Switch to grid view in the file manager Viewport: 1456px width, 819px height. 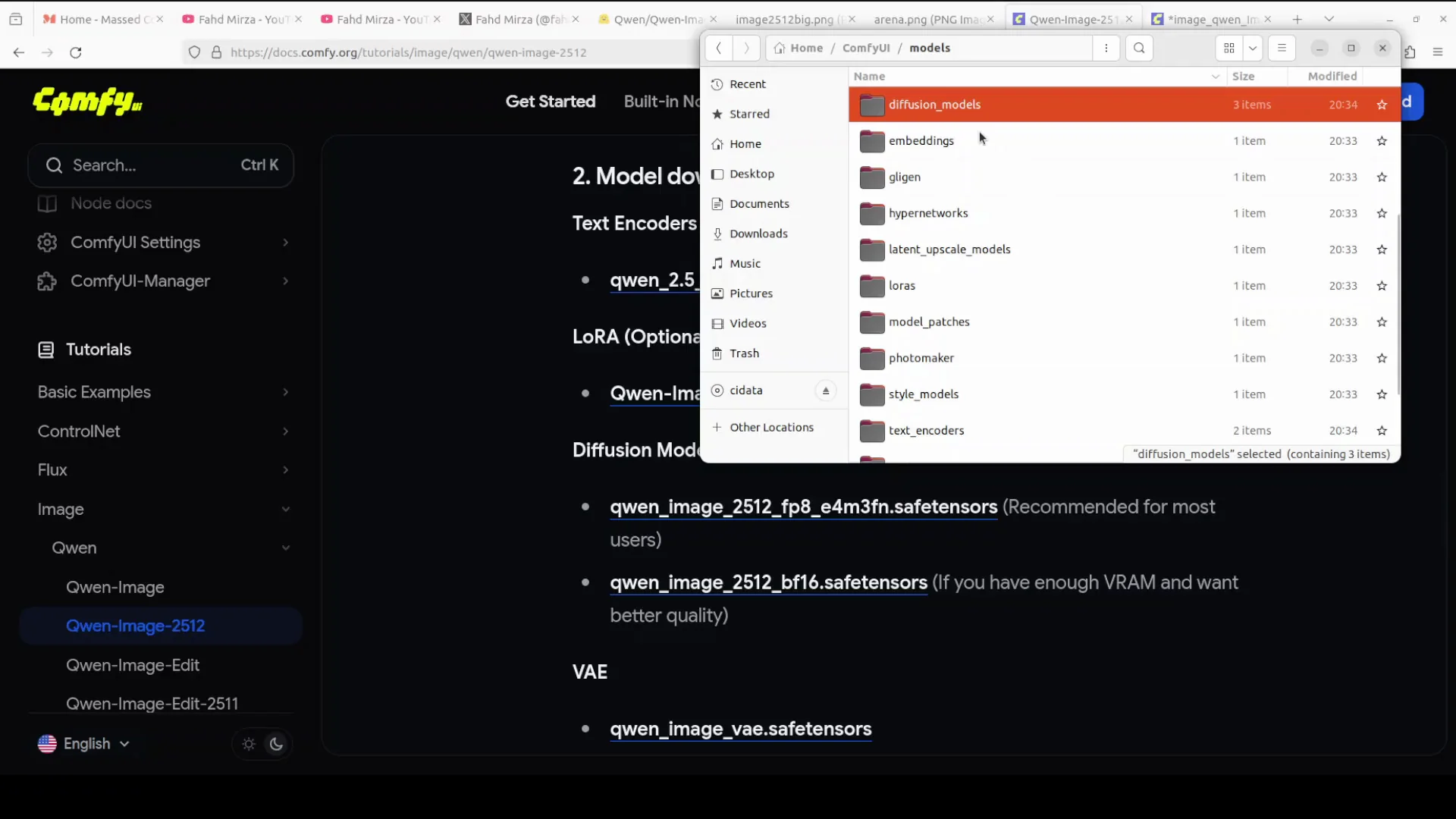[x=1229, y=48]
